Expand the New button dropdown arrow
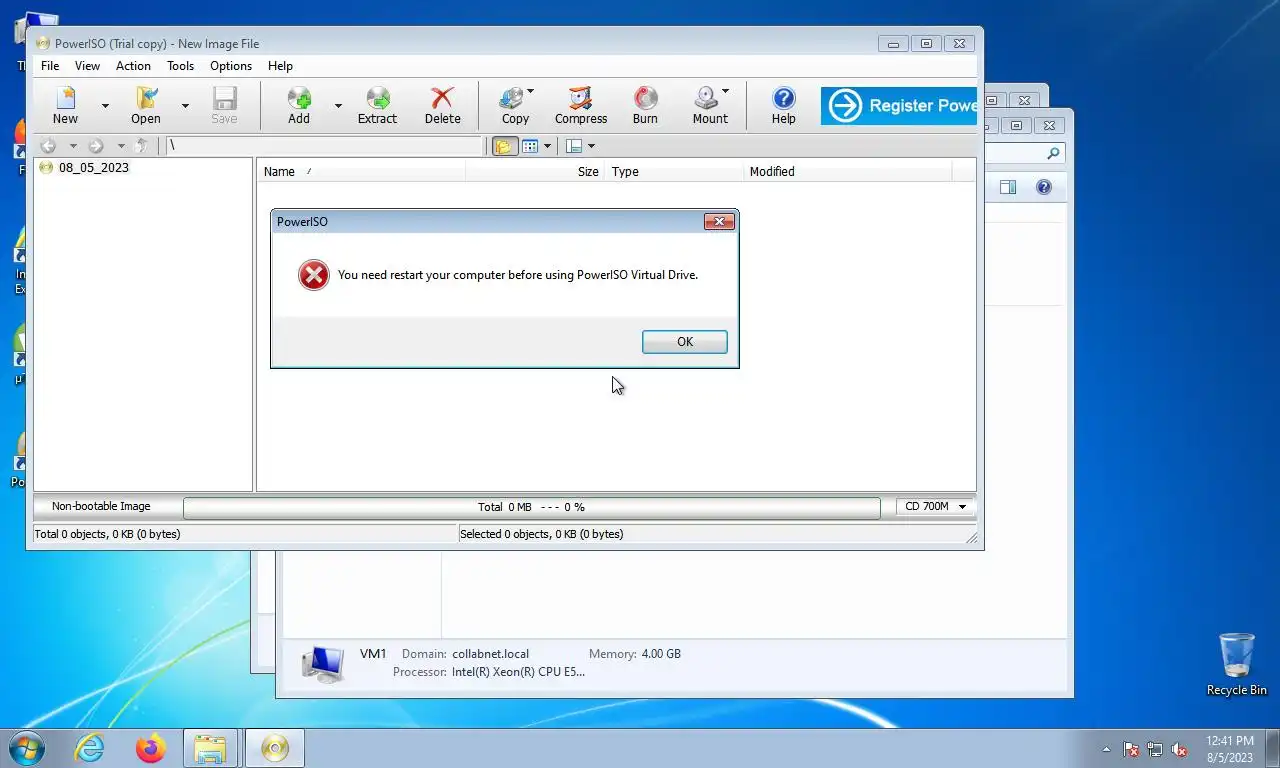Viewport: 1280px width, 768px height. coord(105,105)
